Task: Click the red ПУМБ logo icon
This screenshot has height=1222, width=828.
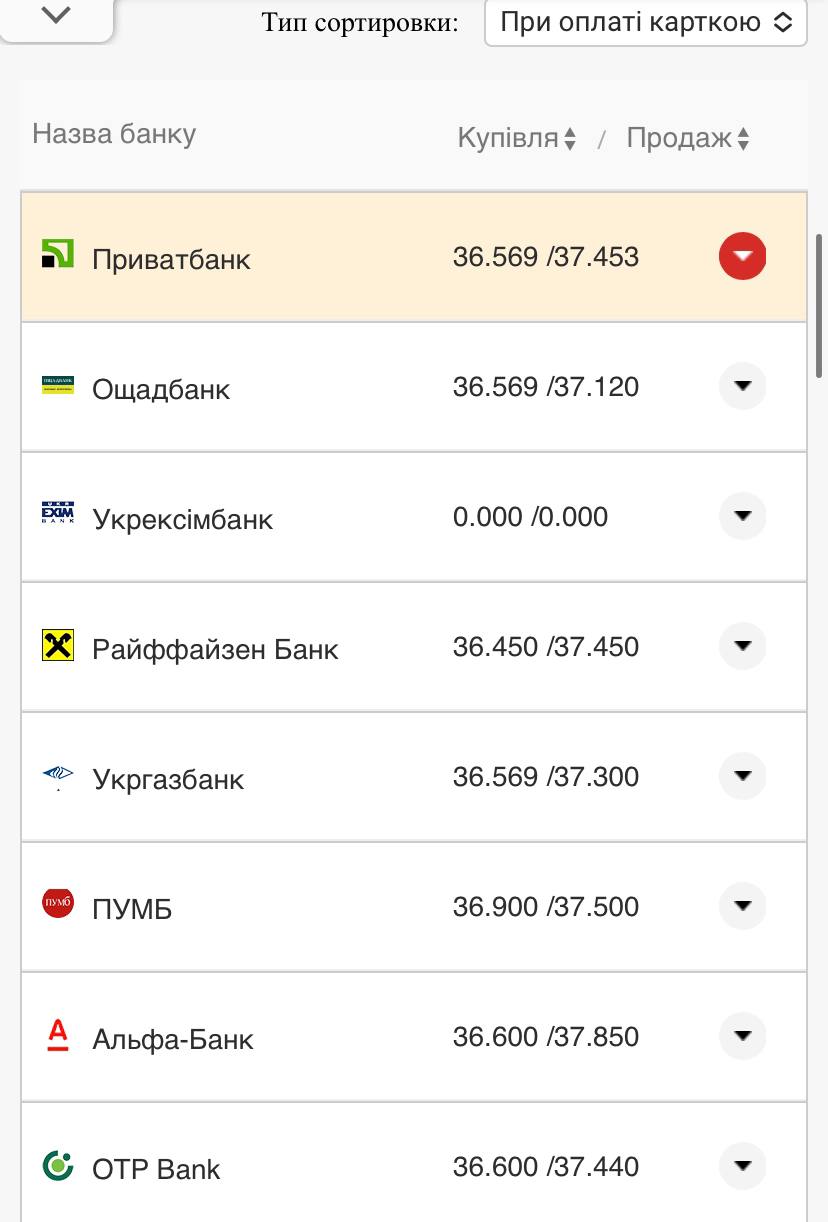Action: [x=57, y=904]
